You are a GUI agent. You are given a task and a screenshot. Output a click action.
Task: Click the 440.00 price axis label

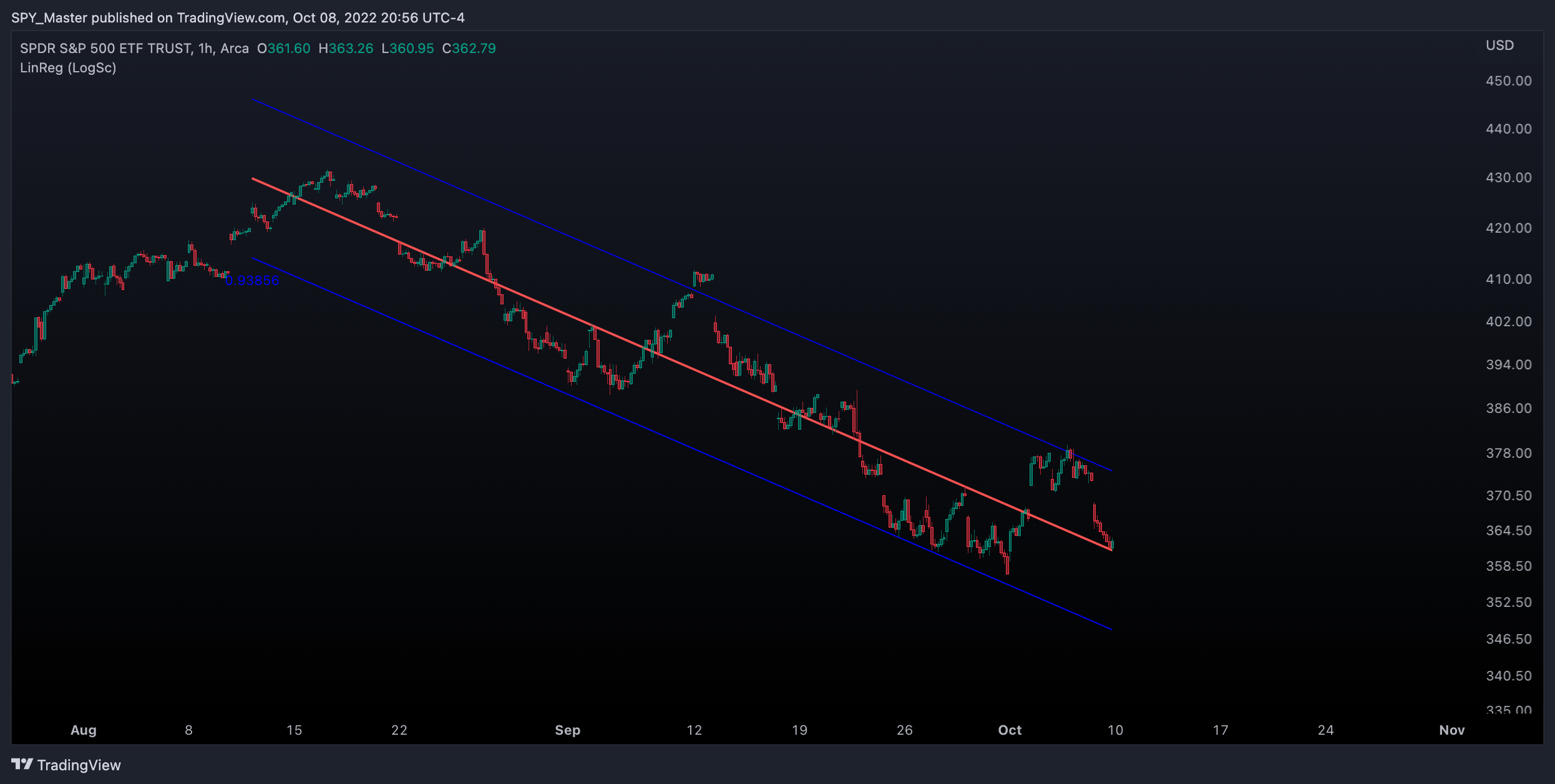[x=1509, y=129]
